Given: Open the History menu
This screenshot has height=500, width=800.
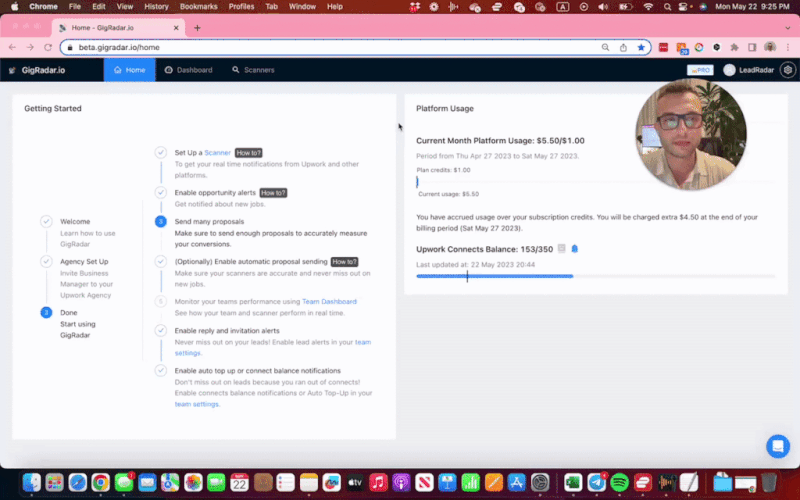Looking at the screenshot, I should (x=156, y=7).
